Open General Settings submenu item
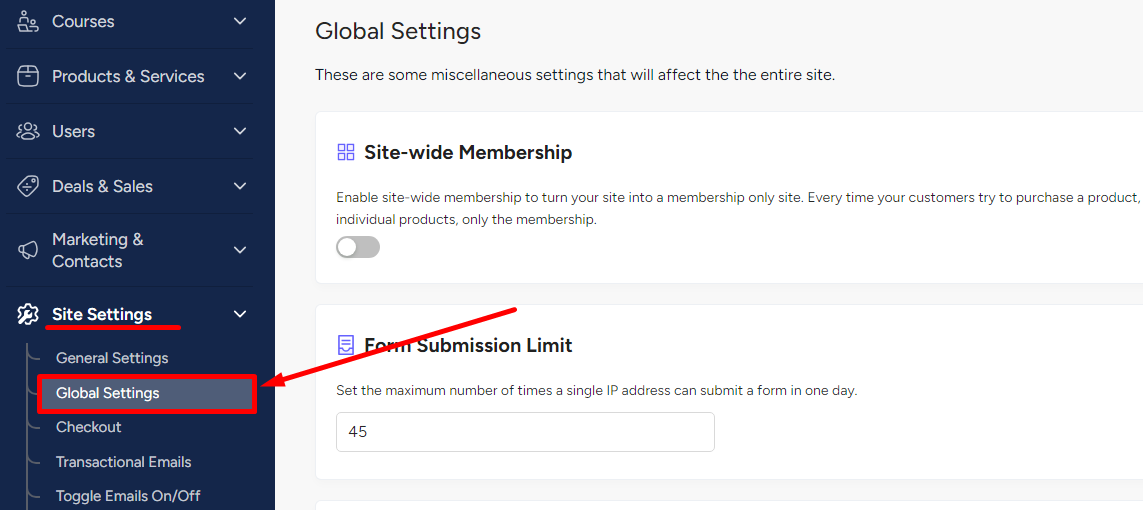Image resolution: width=1143 pixels, height=510 pixels. click(x=112, y=358)
